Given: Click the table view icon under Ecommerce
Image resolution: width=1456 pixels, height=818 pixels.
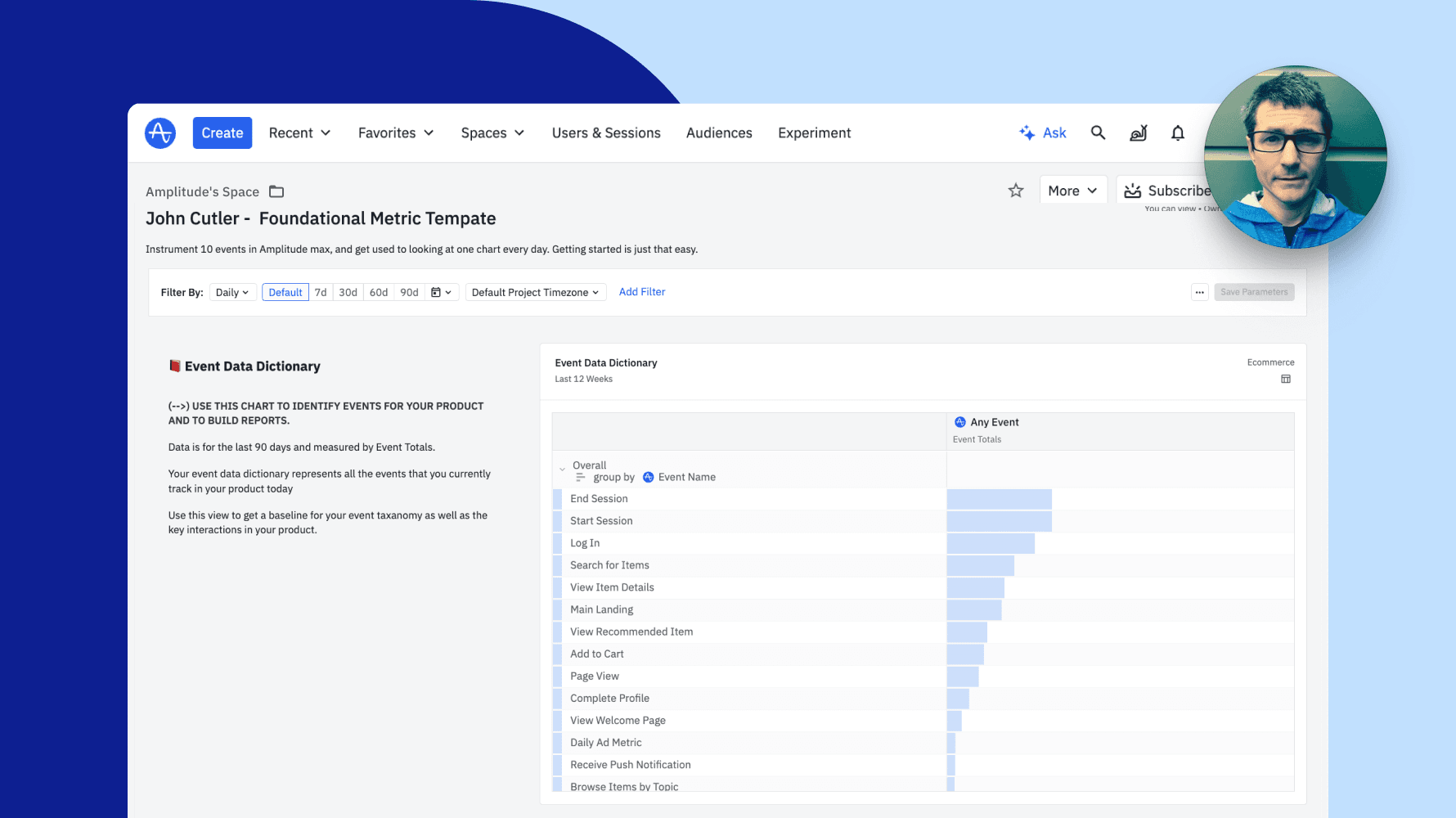Looking at the screenshot, I should [1286, 379].
